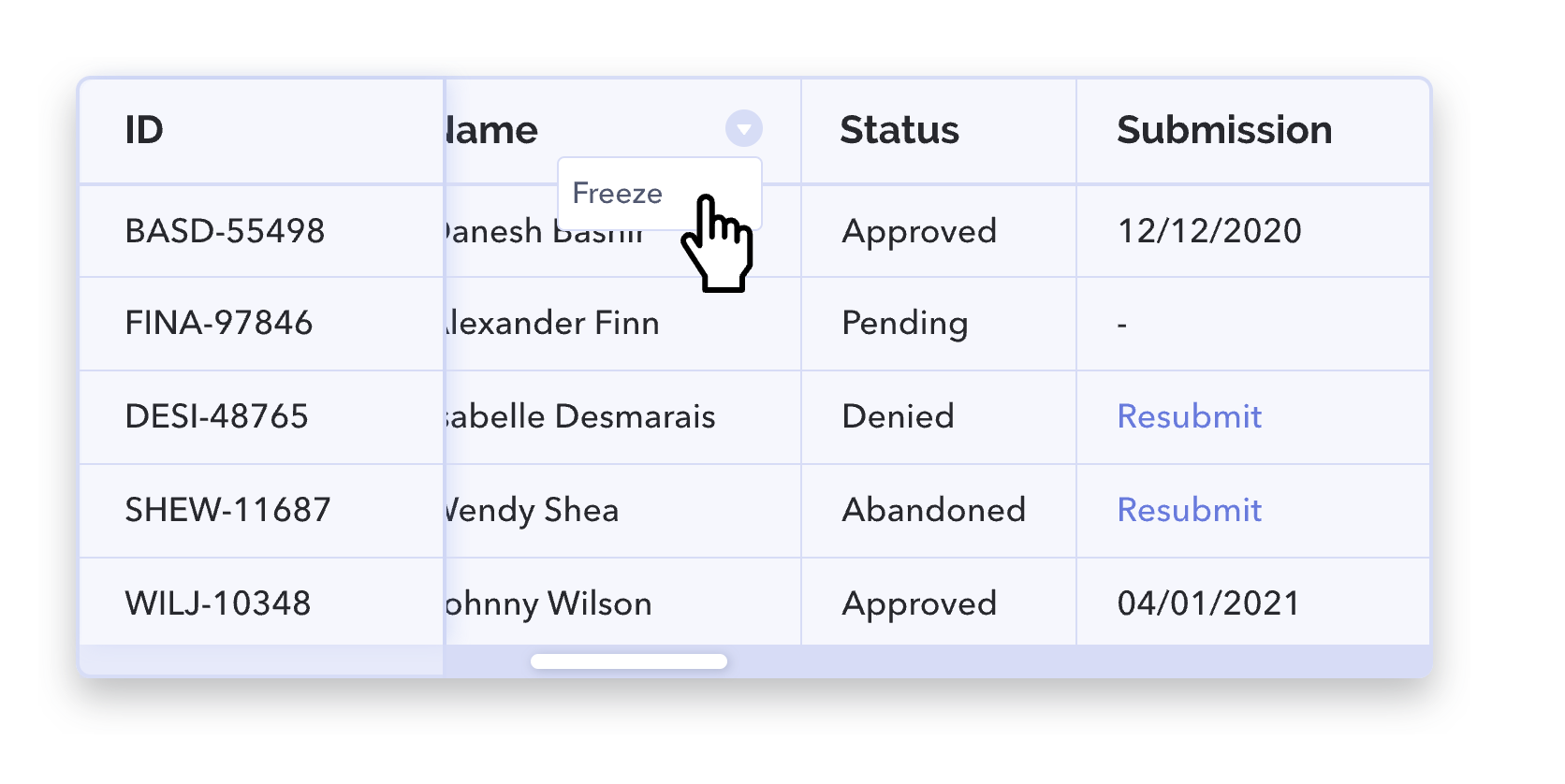The height and width of the screenshot is (784, 1565).
Task: Select the DESI-48765 ID cell
Action: 261,417
